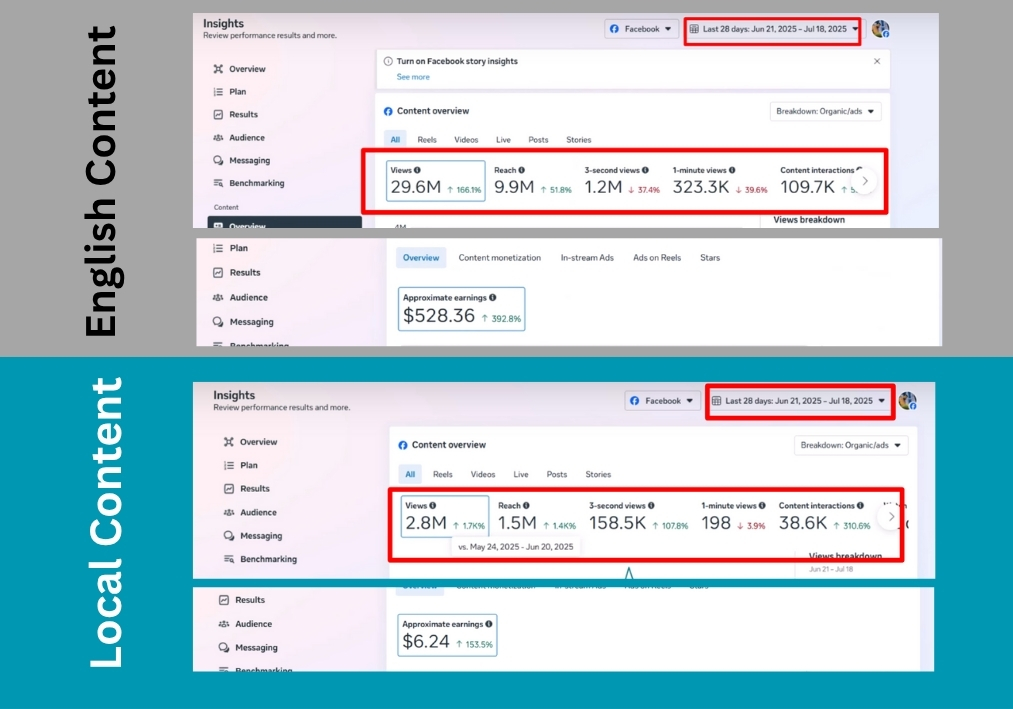Click the Results chart icon in English Content insights sidebar
The width and height of the screenshot is (1013, 709).
(x=218, y=114)
